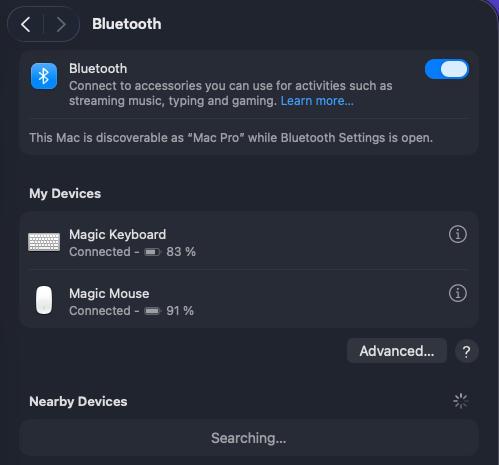Open info for Magic Keyboard
The image size is (499, 465).
[x=458, y=234]
